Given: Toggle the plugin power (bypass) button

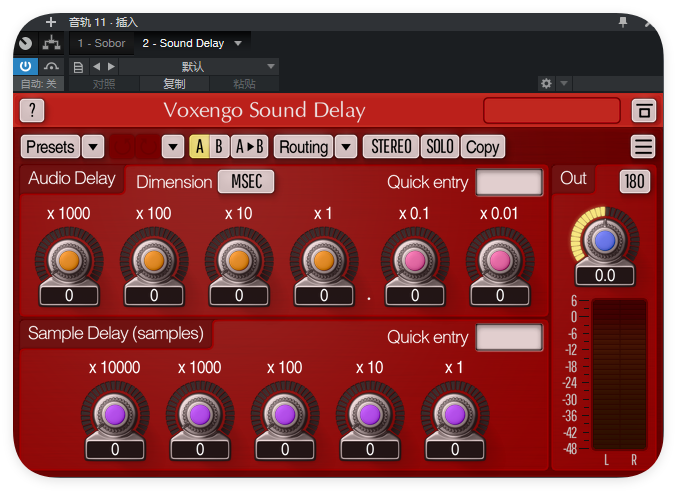Looking at the screenshot, I should (x=25, y=66).
